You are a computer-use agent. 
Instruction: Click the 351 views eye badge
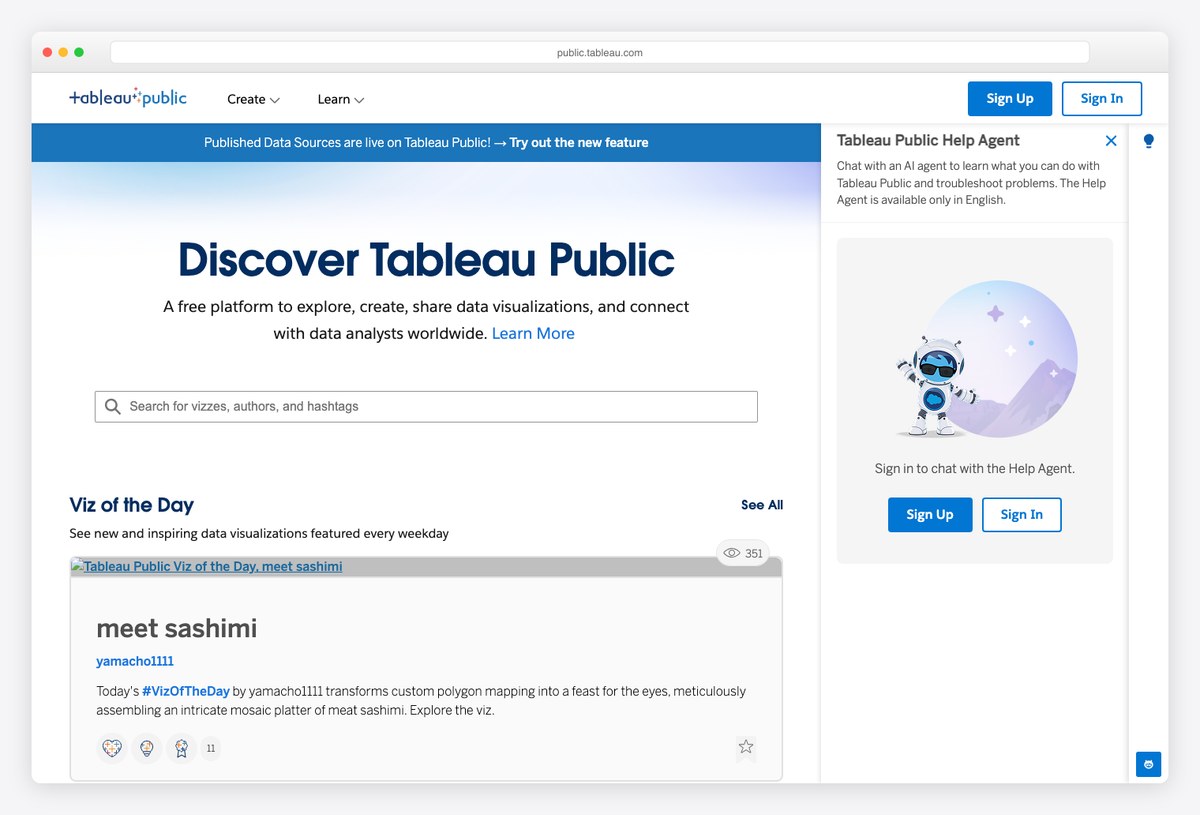click(x=743, y=553)
